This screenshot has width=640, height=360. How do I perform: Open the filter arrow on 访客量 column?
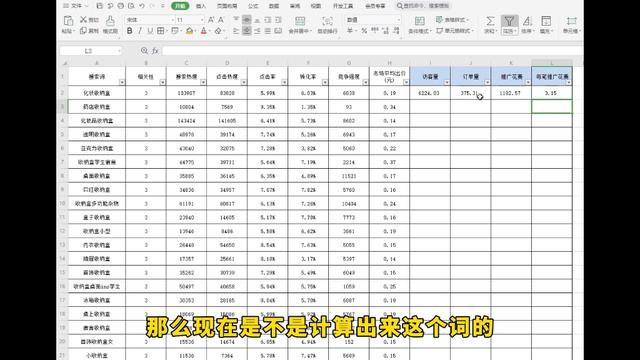[447, 82]
